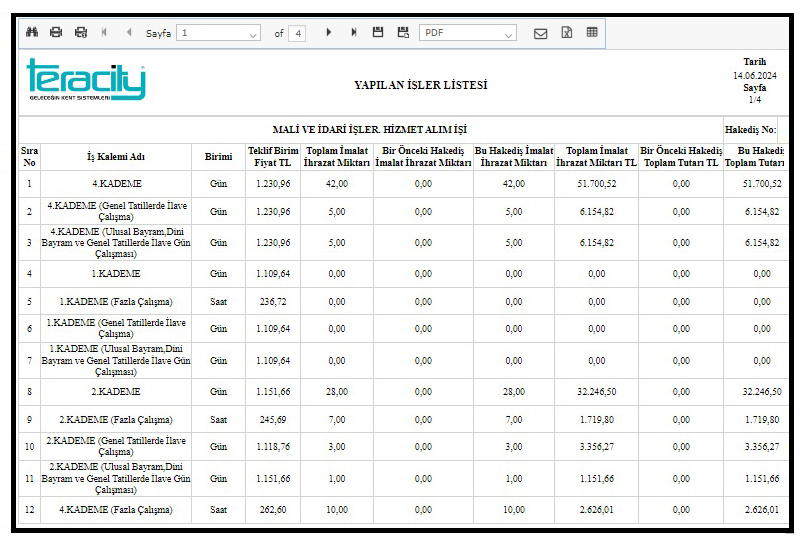805x544 pixels.
Task: Click the value 51.700,52 in Toplam İmalat İhrazat Miktarı TL
Action: pyautogui.click(x=597, y=184)
